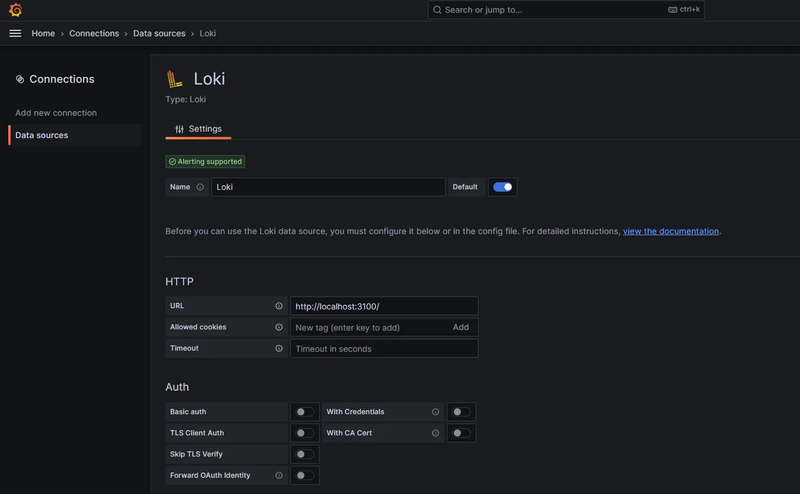Go to Data sources breadcrumb
The height and width of the screenshot is (494, 800).
[x=159, y=33]
